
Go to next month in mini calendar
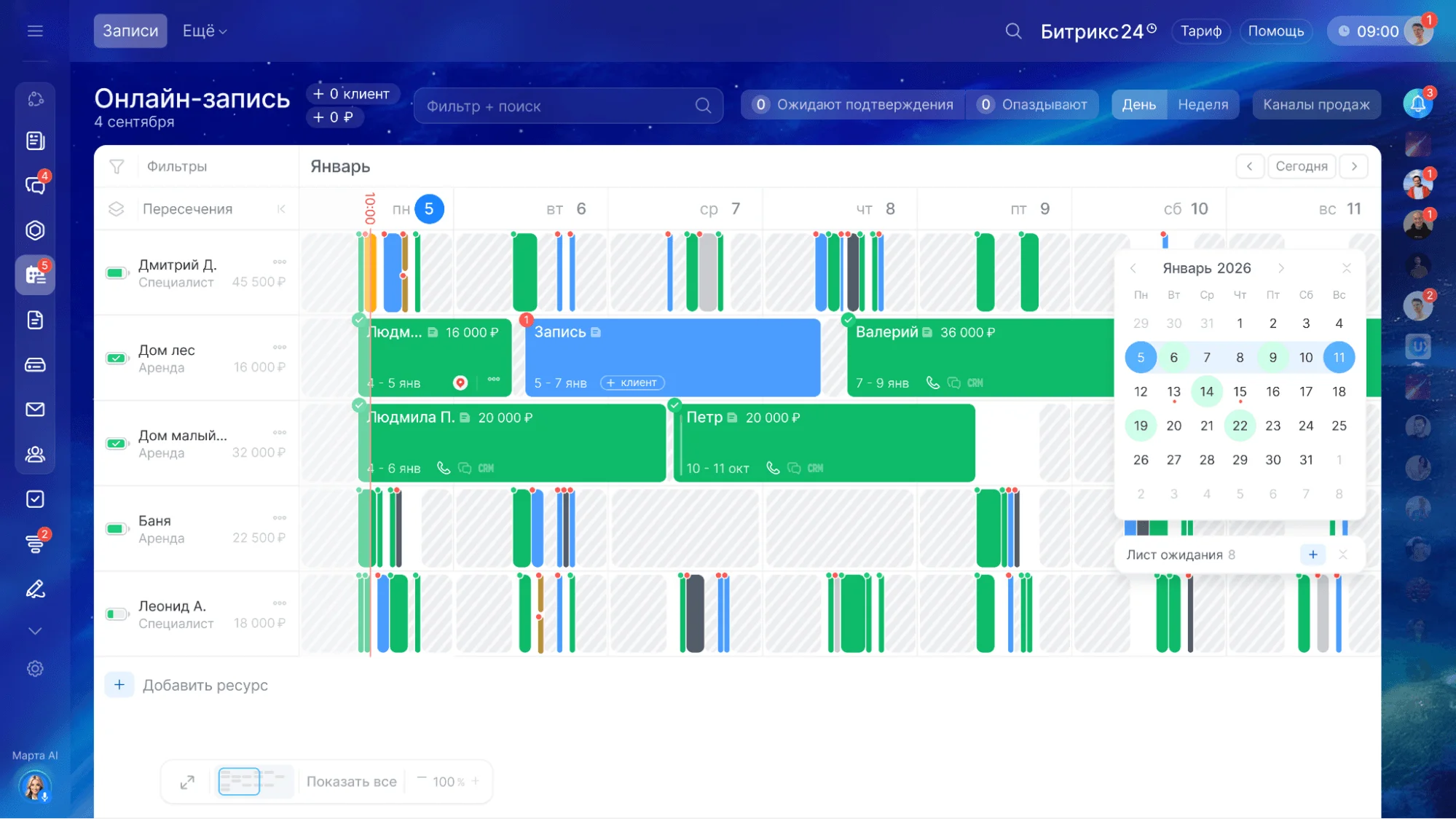(x=1281, y=268)
